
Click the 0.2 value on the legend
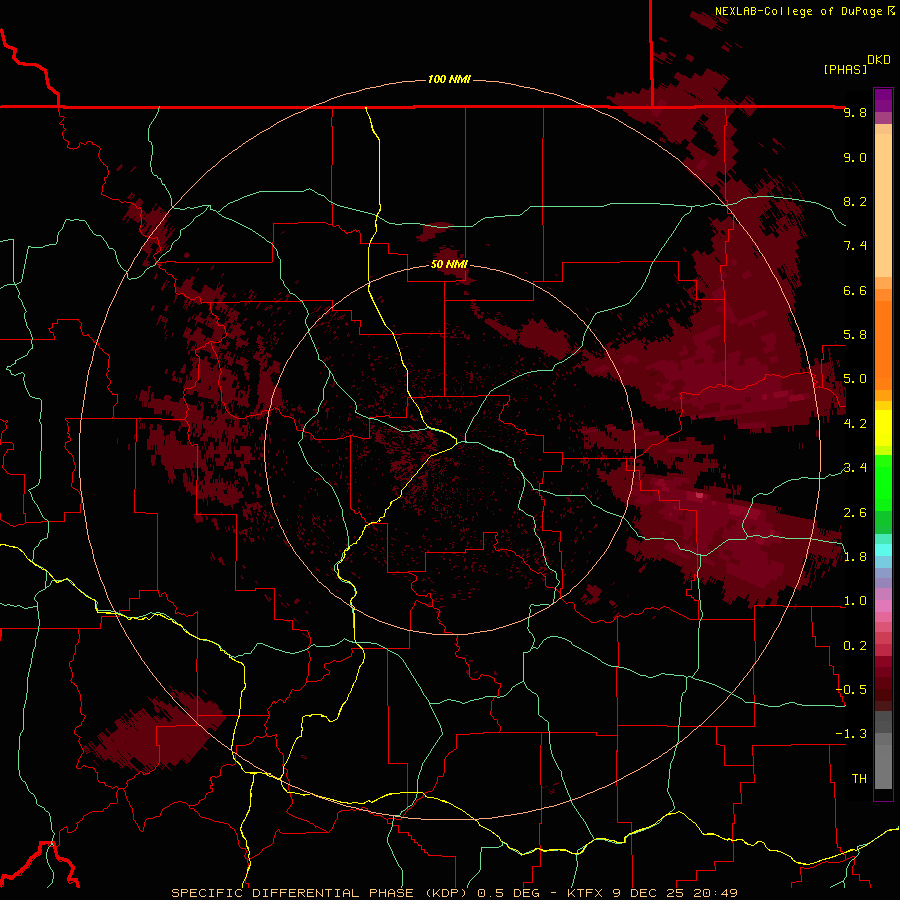[x=855, y=646]
